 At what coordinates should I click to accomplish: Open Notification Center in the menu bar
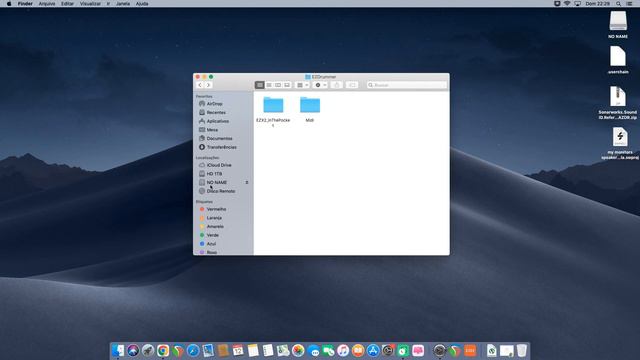629,4
